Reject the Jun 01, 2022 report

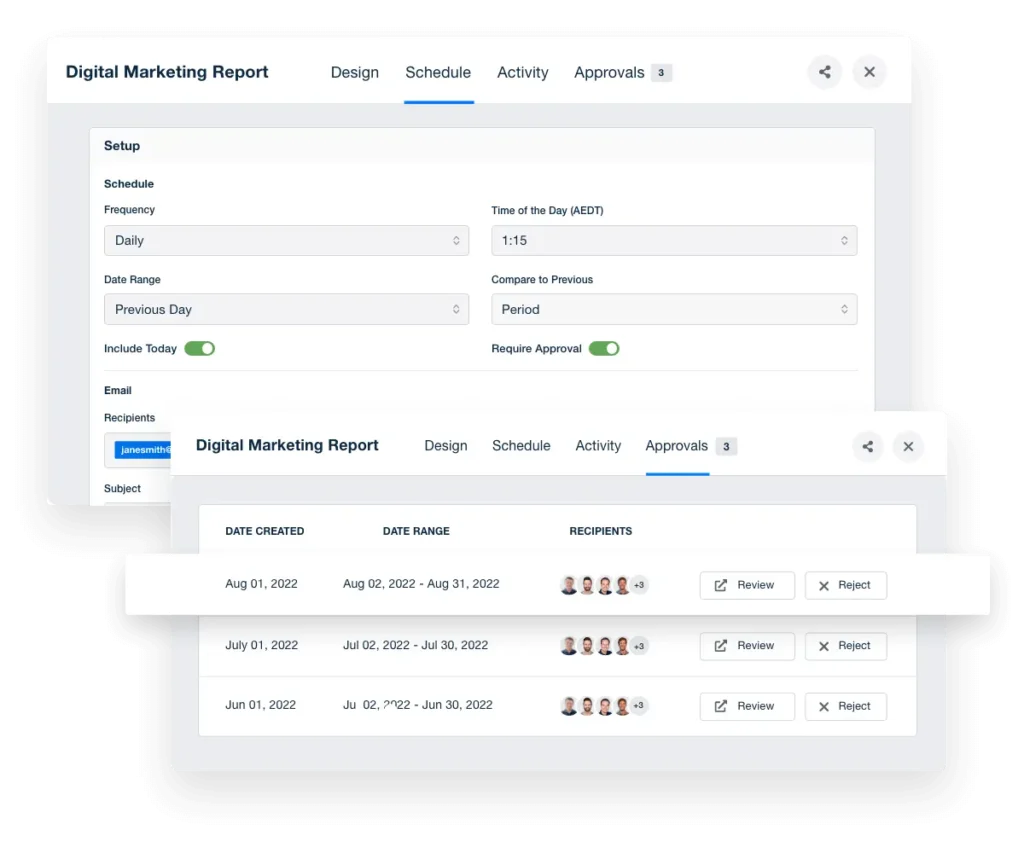[845, 706]
